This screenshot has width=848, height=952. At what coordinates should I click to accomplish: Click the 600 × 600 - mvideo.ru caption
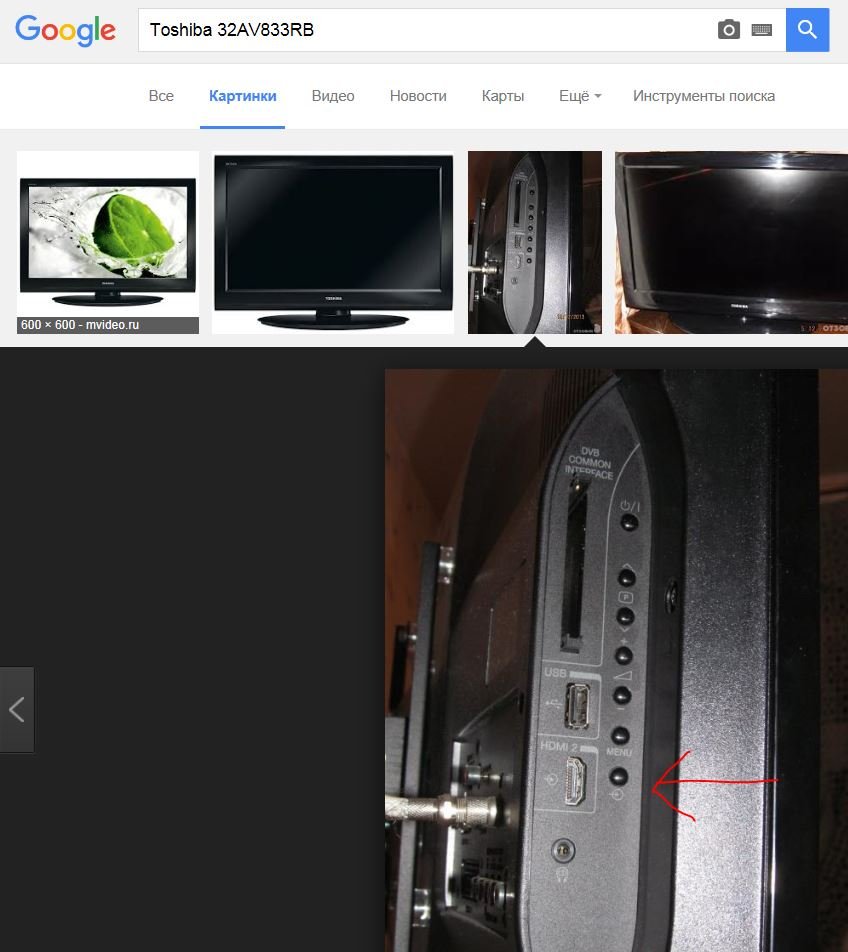108,325
